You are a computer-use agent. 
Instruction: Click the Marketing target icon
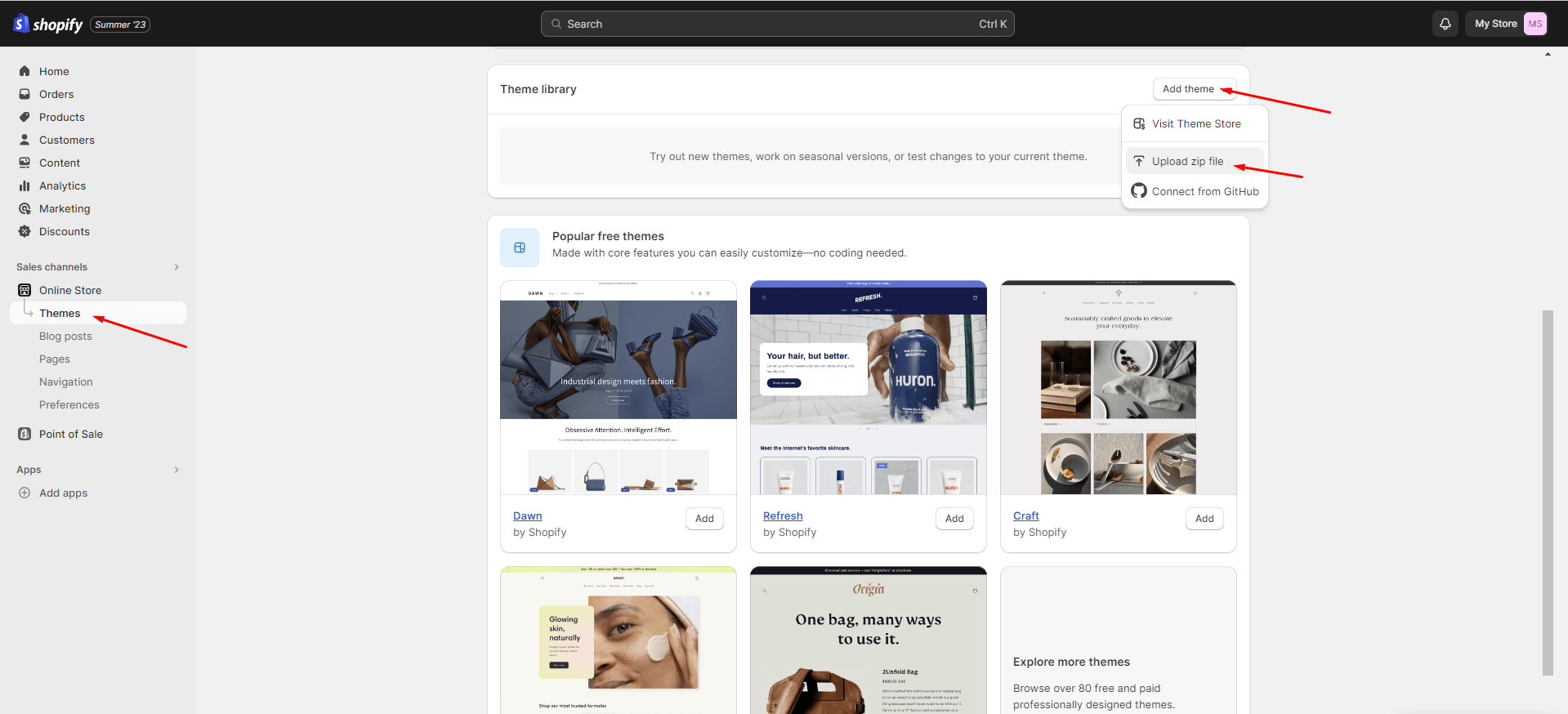(25, 208)
